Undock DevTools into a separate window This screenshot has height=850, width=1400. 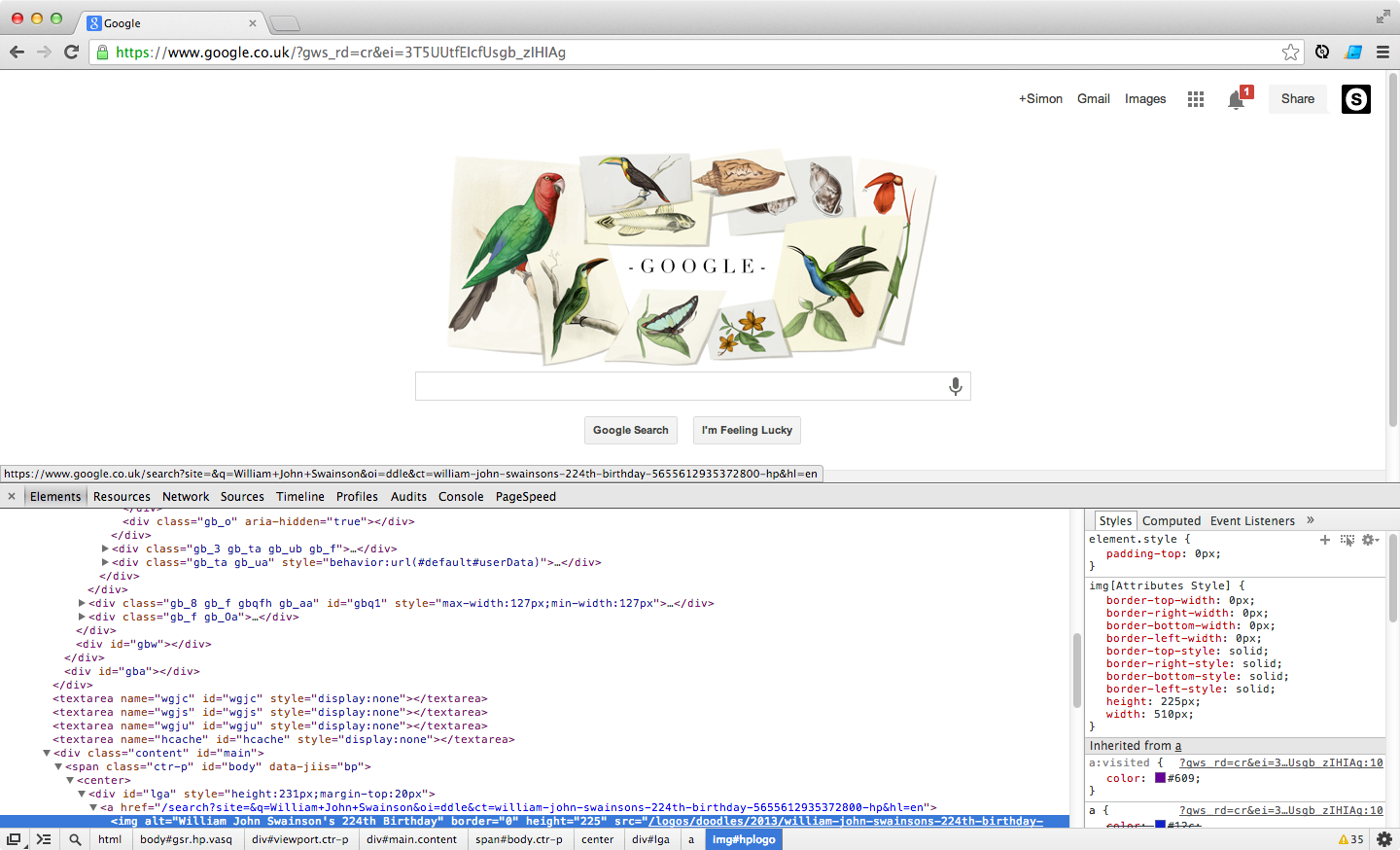tap(14, 838)
